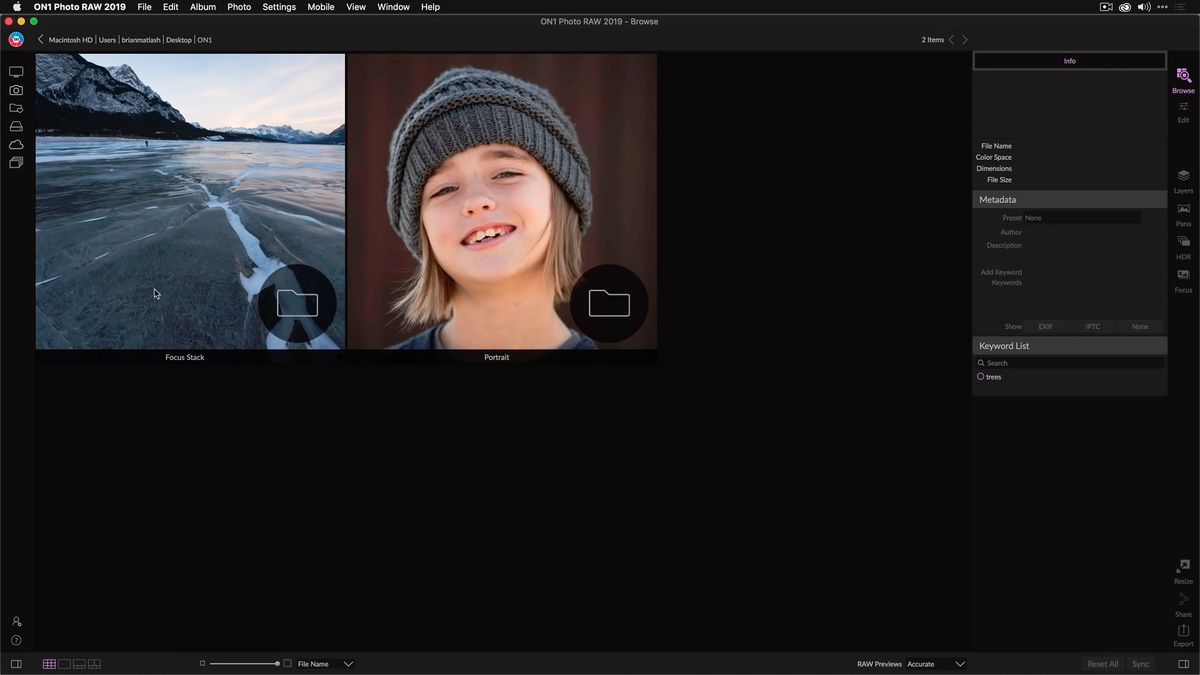Select the cloud storage source in sidebar

[x=16, y=144]
